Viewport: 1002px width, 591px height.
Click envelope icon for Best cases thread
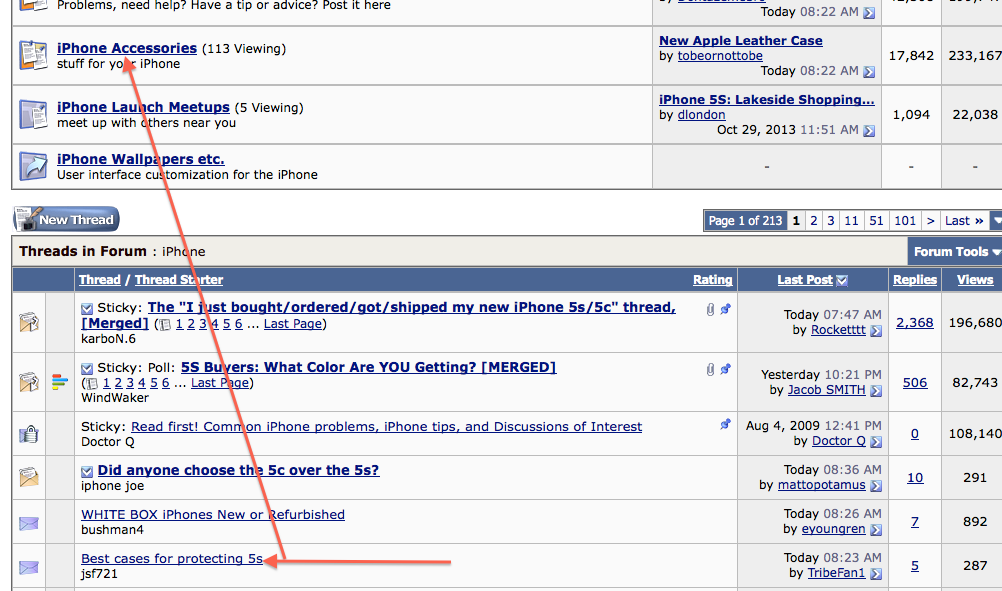click(x=29, y=567)
